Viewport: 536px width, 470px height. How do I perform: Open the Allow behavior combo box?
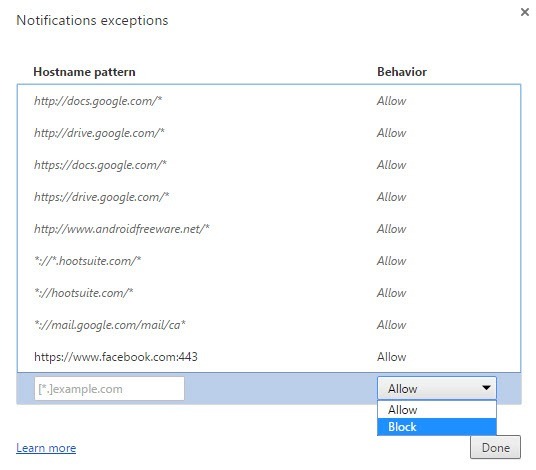pyautogui.click(x=437, y=388)
